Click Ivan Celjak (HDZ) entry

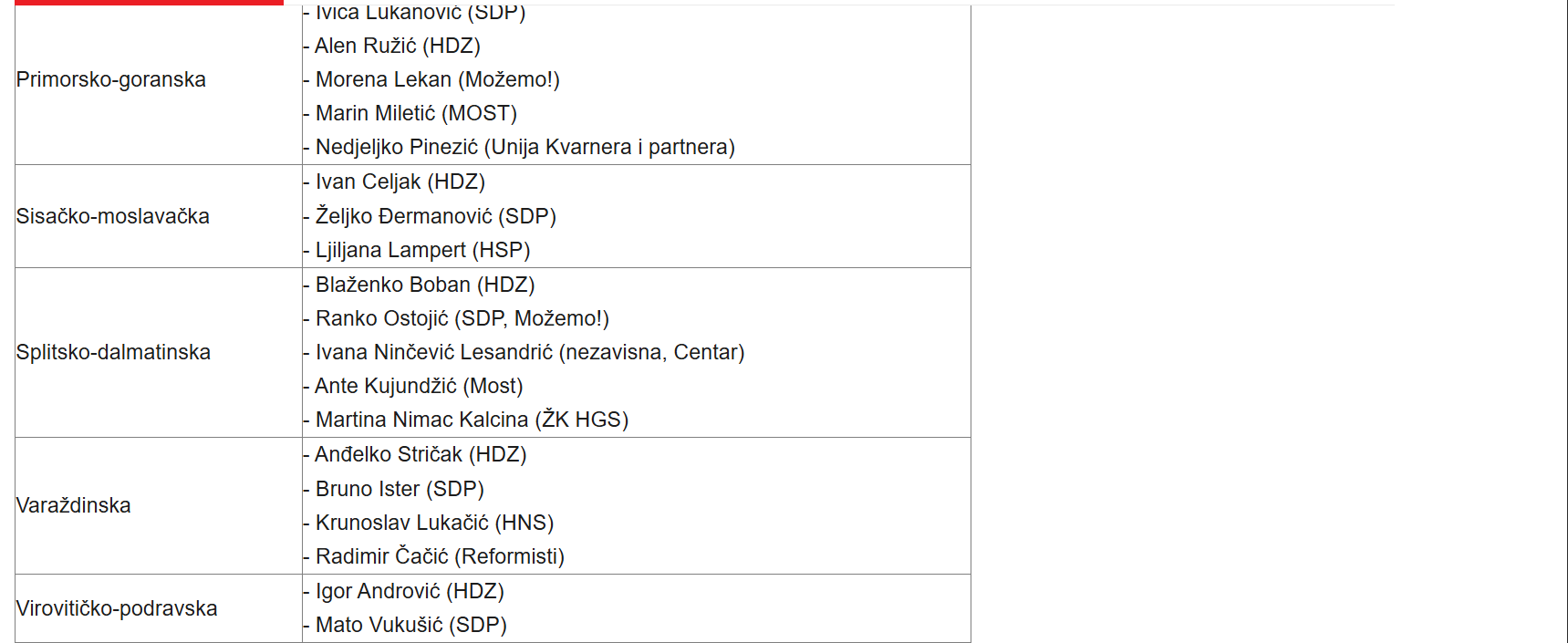click(x=400, y=181)
